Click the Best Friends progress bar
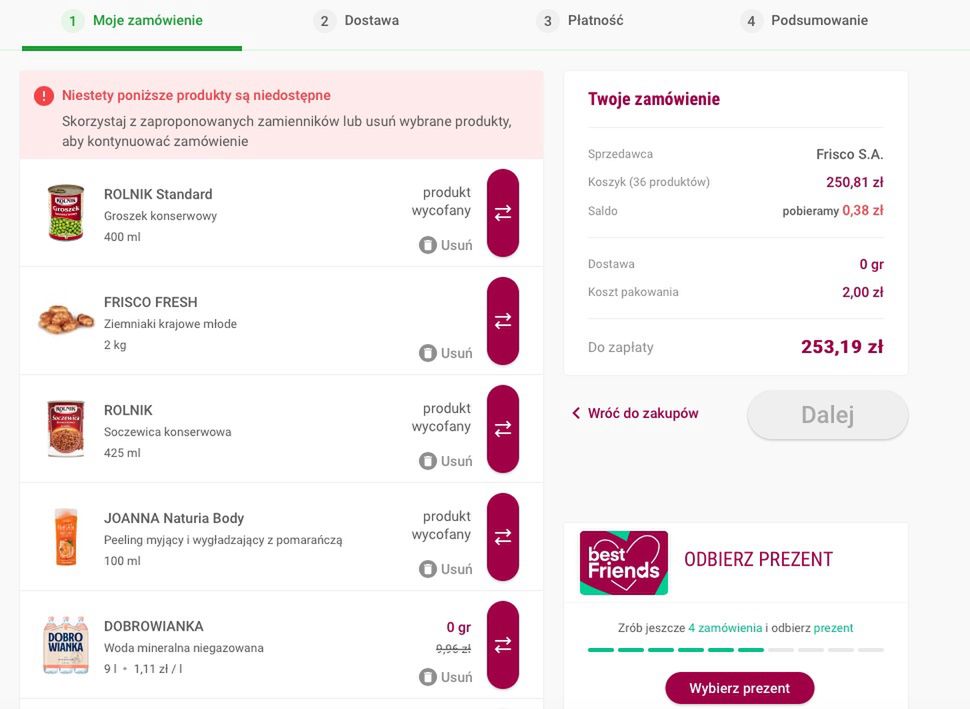Viewport: 970px width, 709px height. (736, 650)
